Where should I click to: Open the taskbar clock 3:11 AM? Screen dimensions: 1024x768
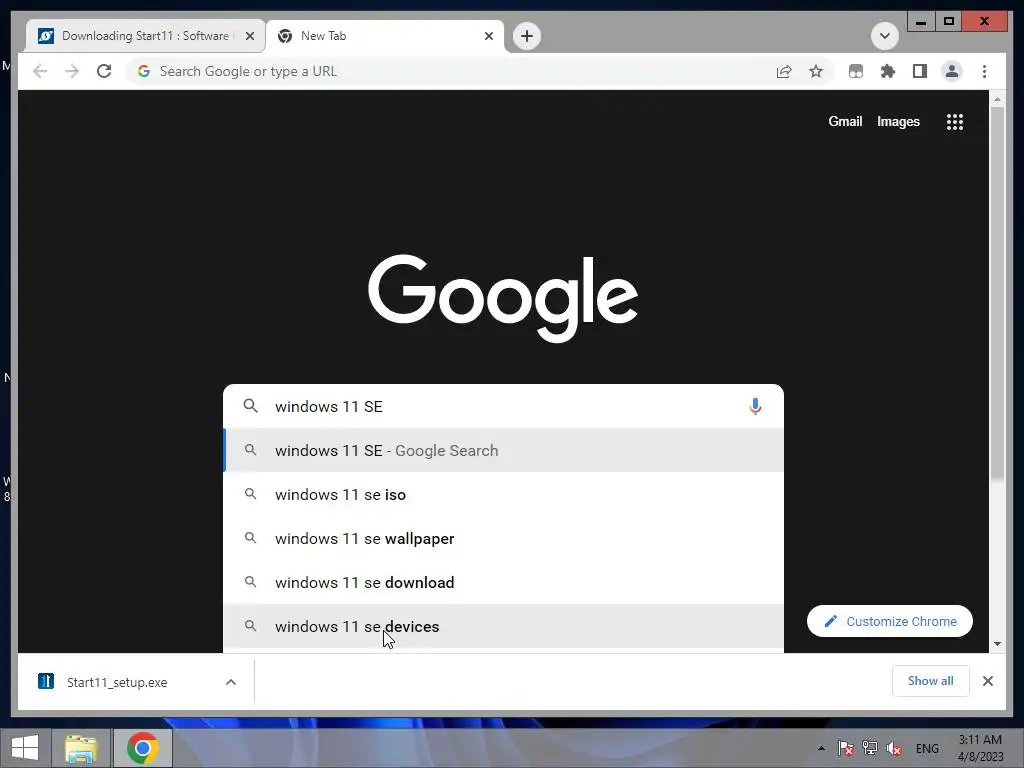click(980, 748)
